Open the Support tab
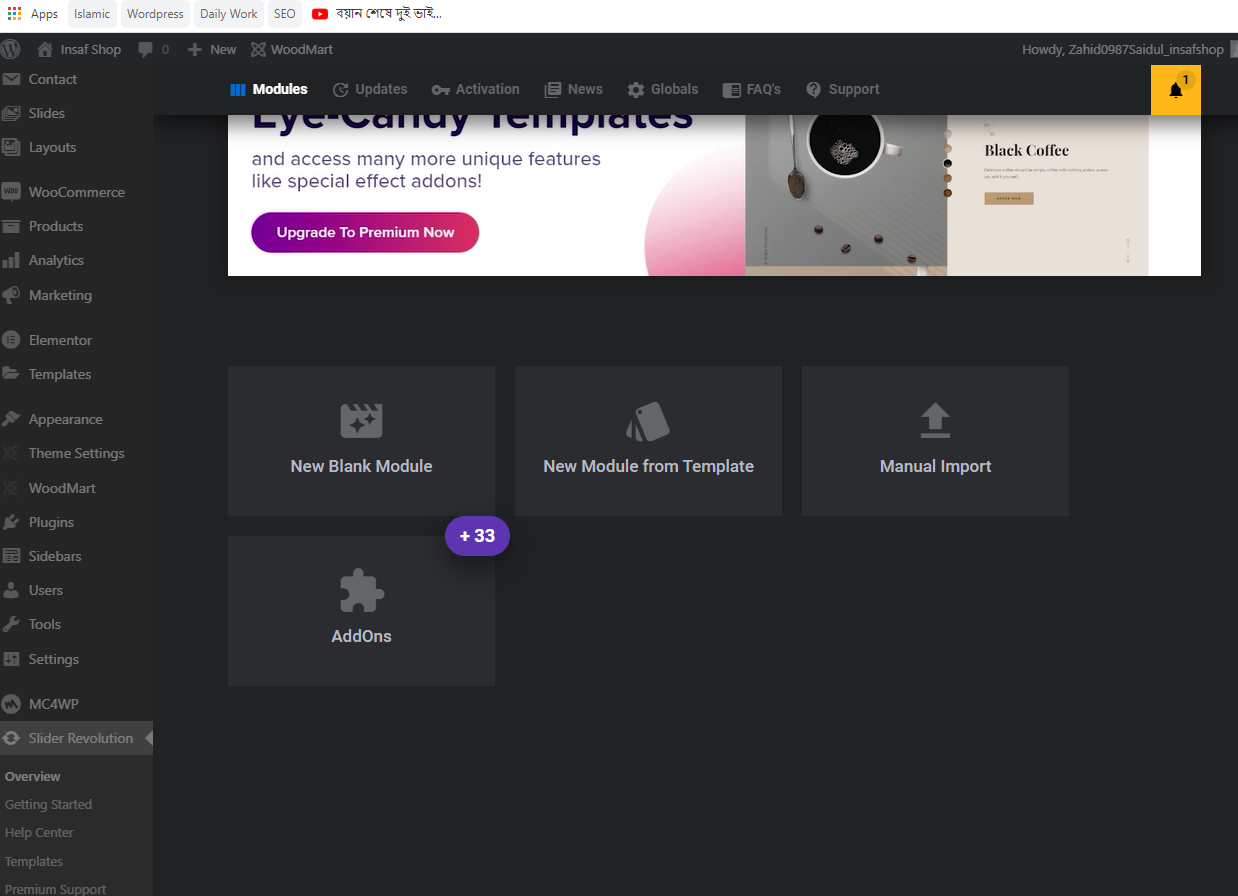This screenshot has width=1238, height=896. pos(843,89)
